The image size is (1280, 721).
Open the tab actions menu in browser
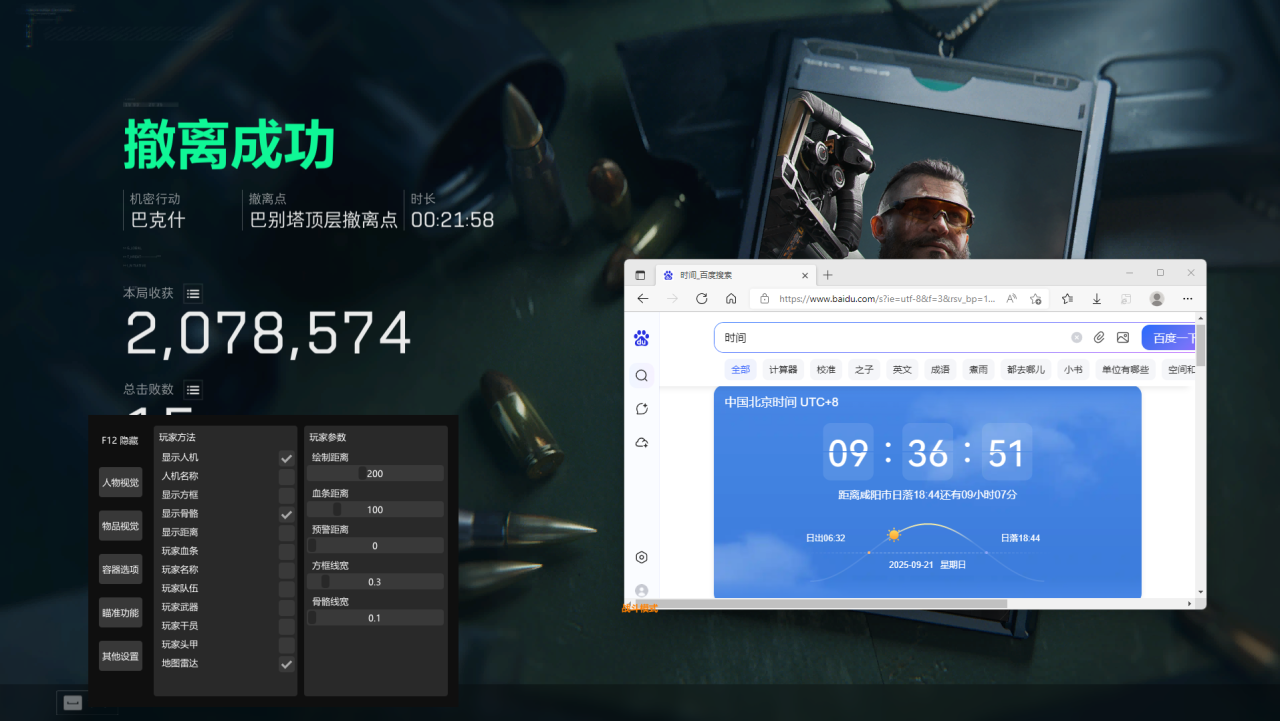tap(640, 275)
